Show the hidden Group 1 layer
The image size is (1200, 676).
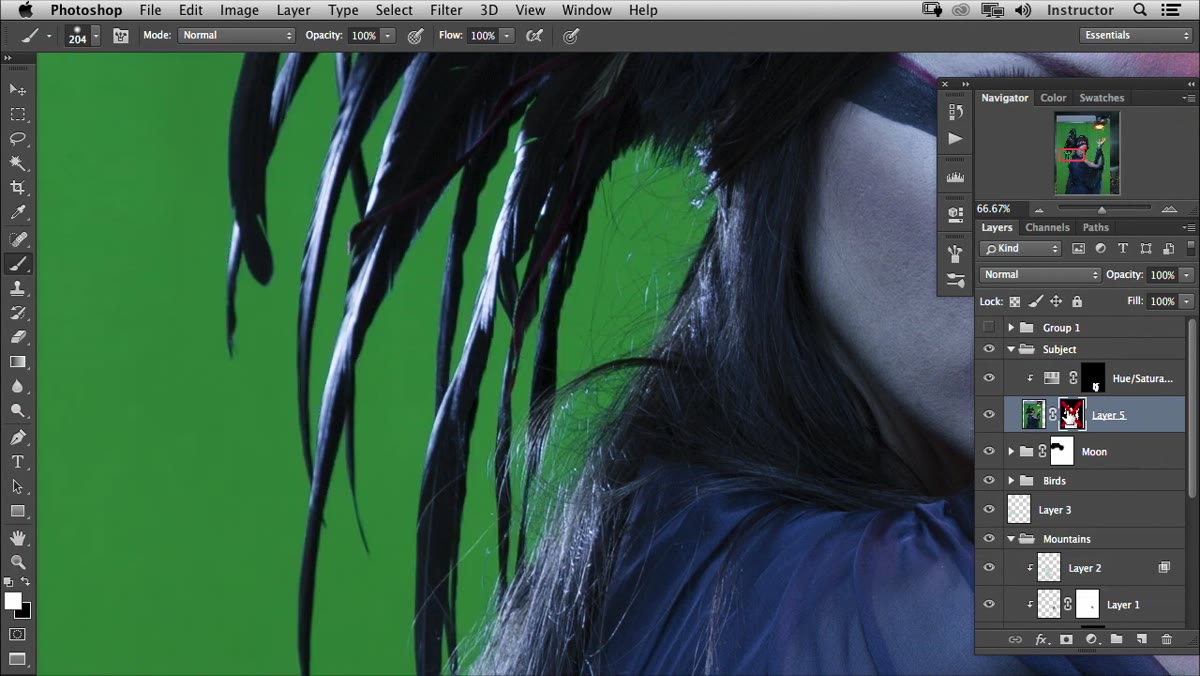click(x=989, y=327)
